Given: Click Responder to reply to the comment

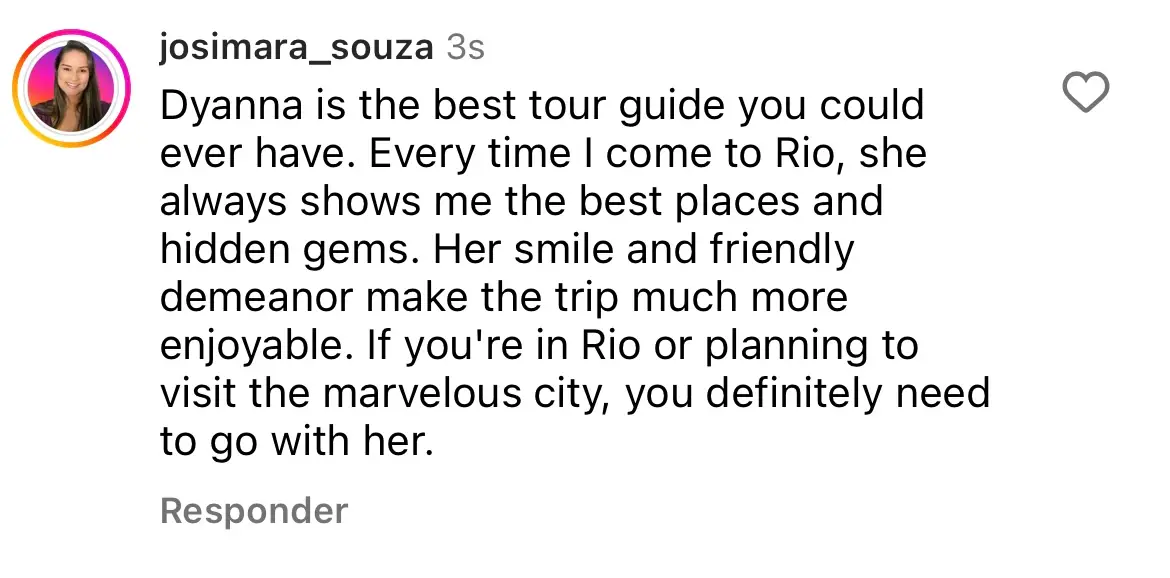Looking at the screenshot, I should tap(254, 511).
